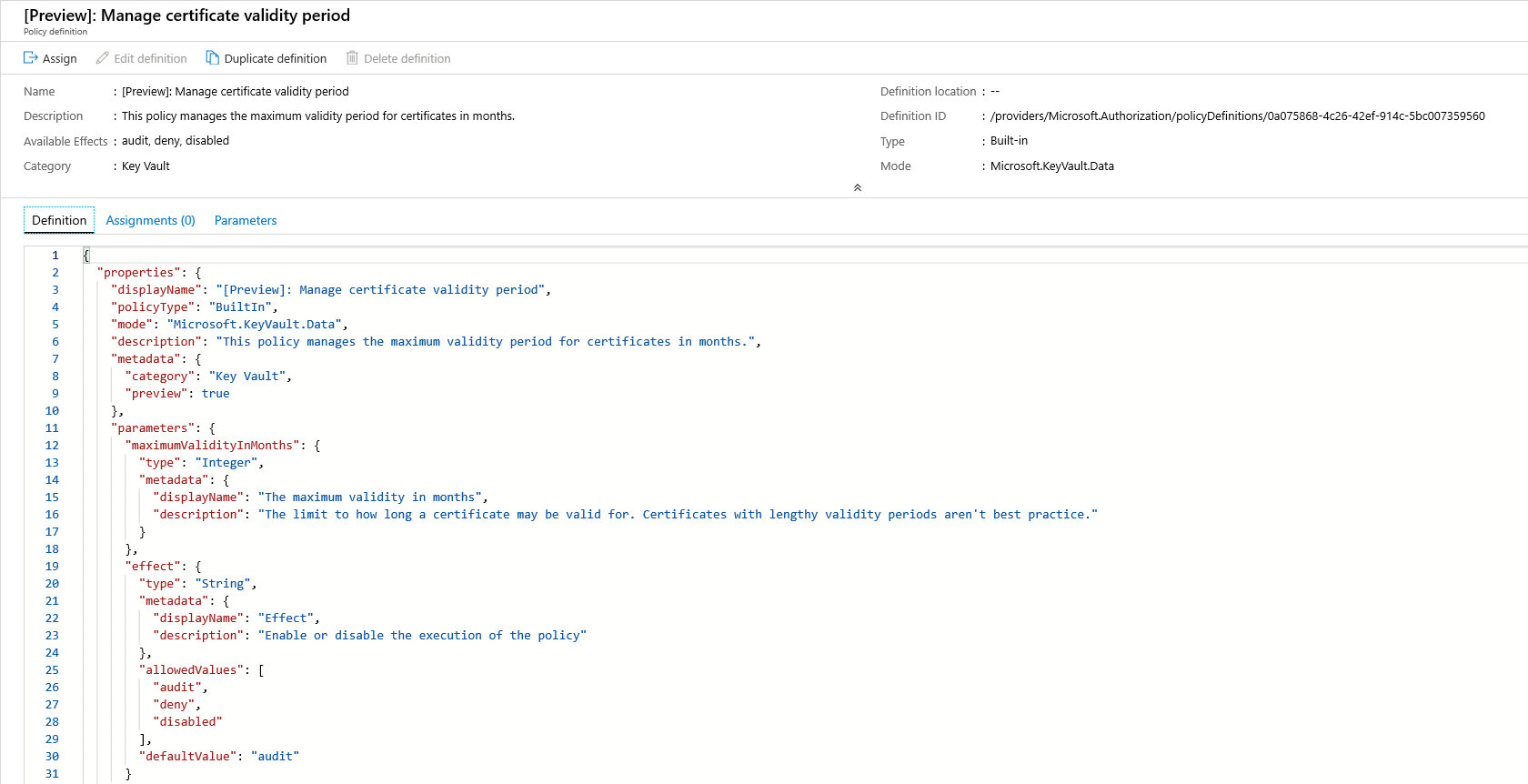Open the Definition tab

click(59, 220)
